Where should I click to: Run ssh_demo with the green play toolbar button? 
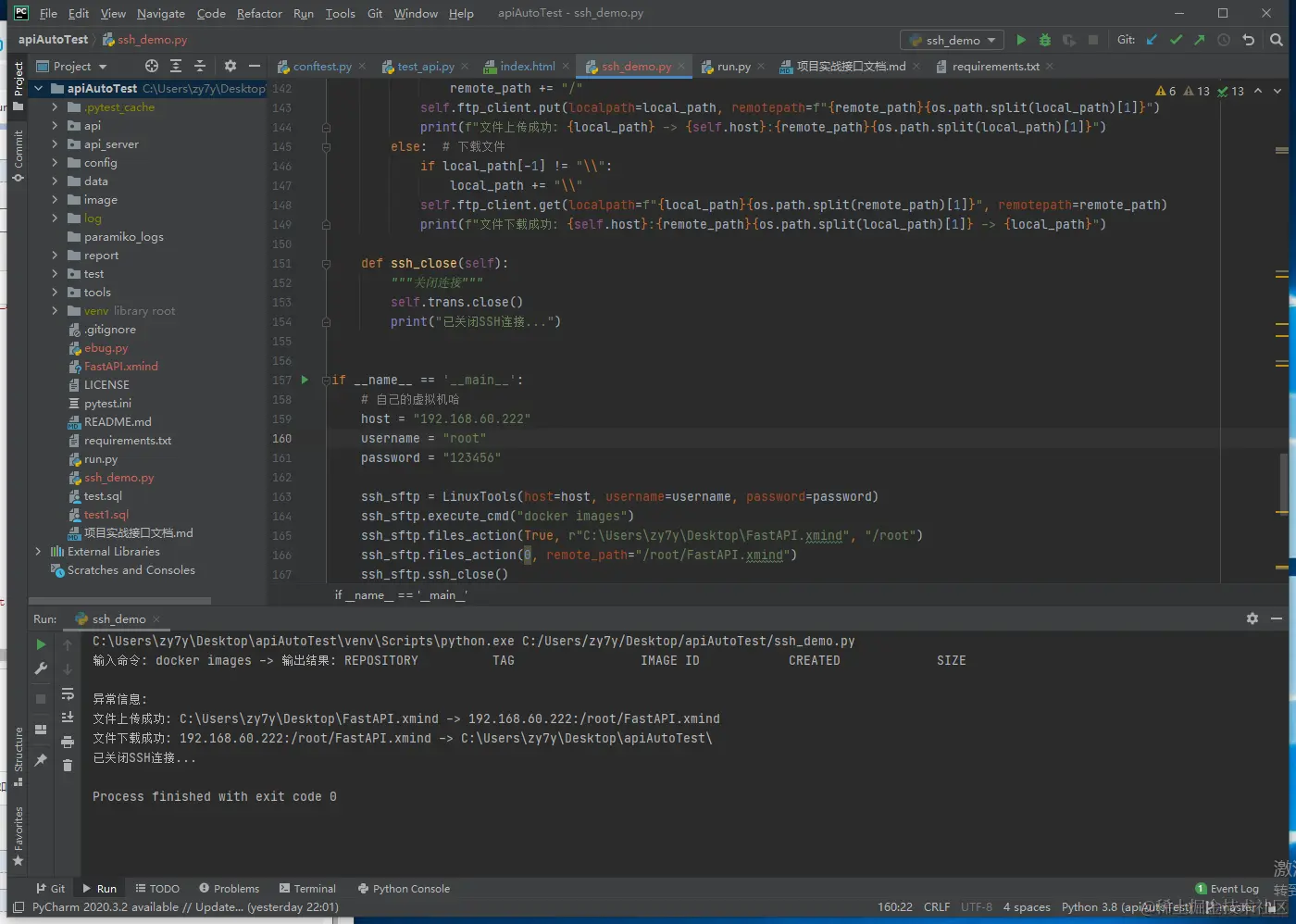tap(1021, 40)
